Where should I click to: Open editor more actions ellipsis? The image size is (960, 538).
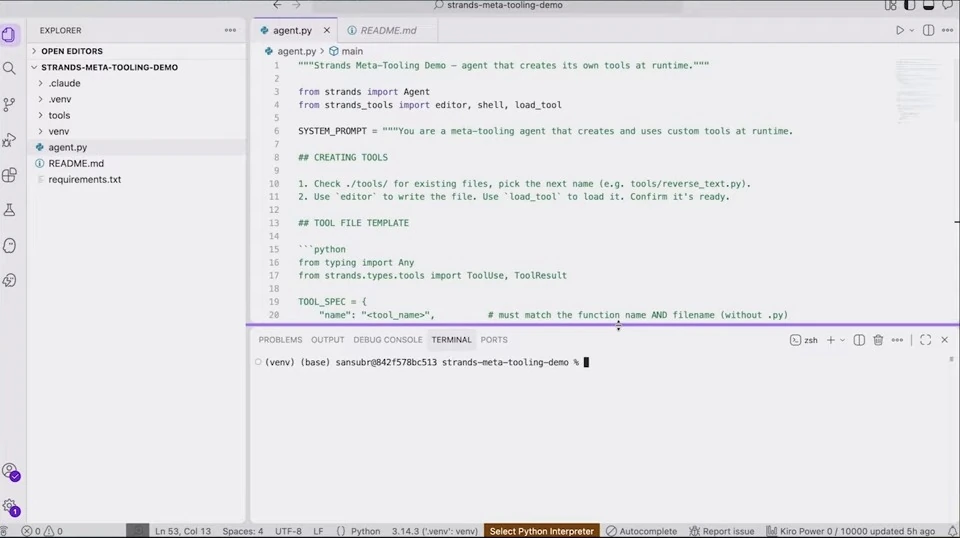pos(947,30)
